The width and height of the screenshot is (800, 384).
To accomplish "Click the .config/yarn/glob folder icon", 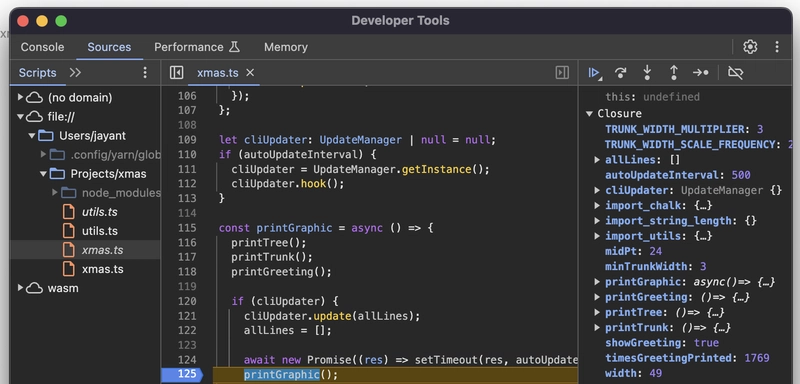I will coord(57,155).
